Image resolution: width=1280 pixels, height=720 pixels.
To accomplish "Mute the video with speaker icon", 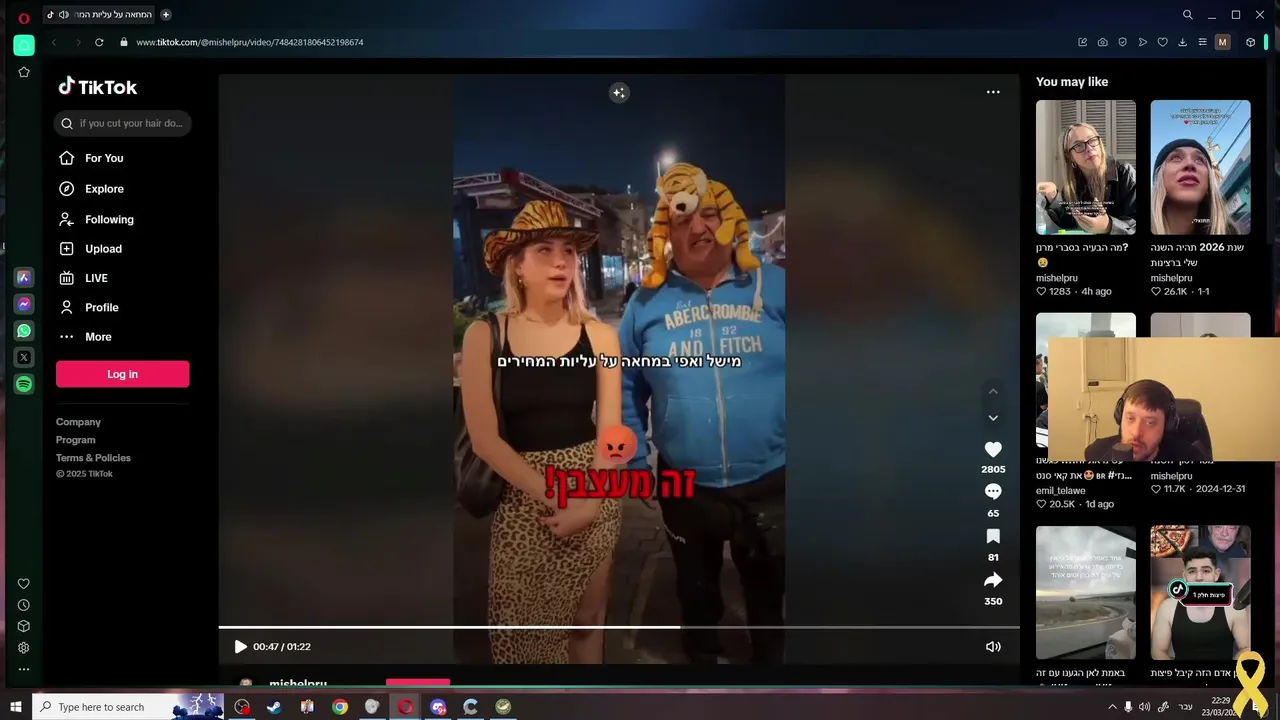I will coord(993,647).
